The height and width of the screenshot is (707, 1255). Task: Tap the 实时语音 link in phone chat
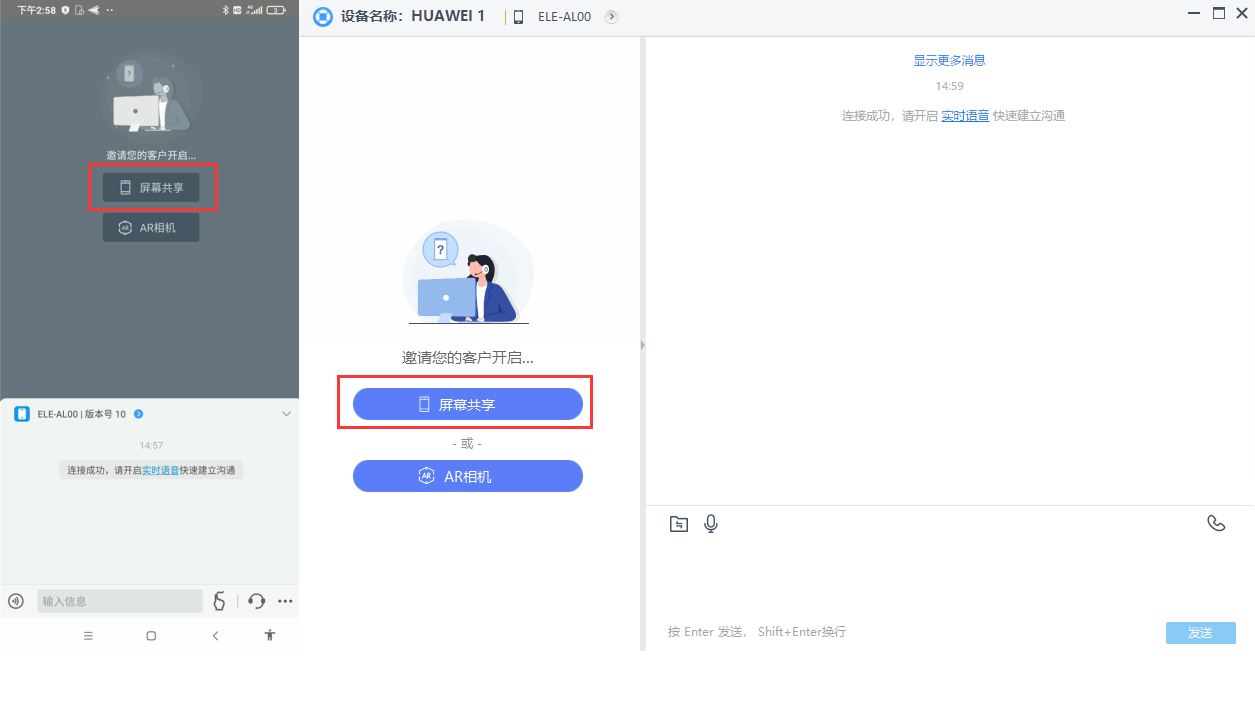(160, 470)
